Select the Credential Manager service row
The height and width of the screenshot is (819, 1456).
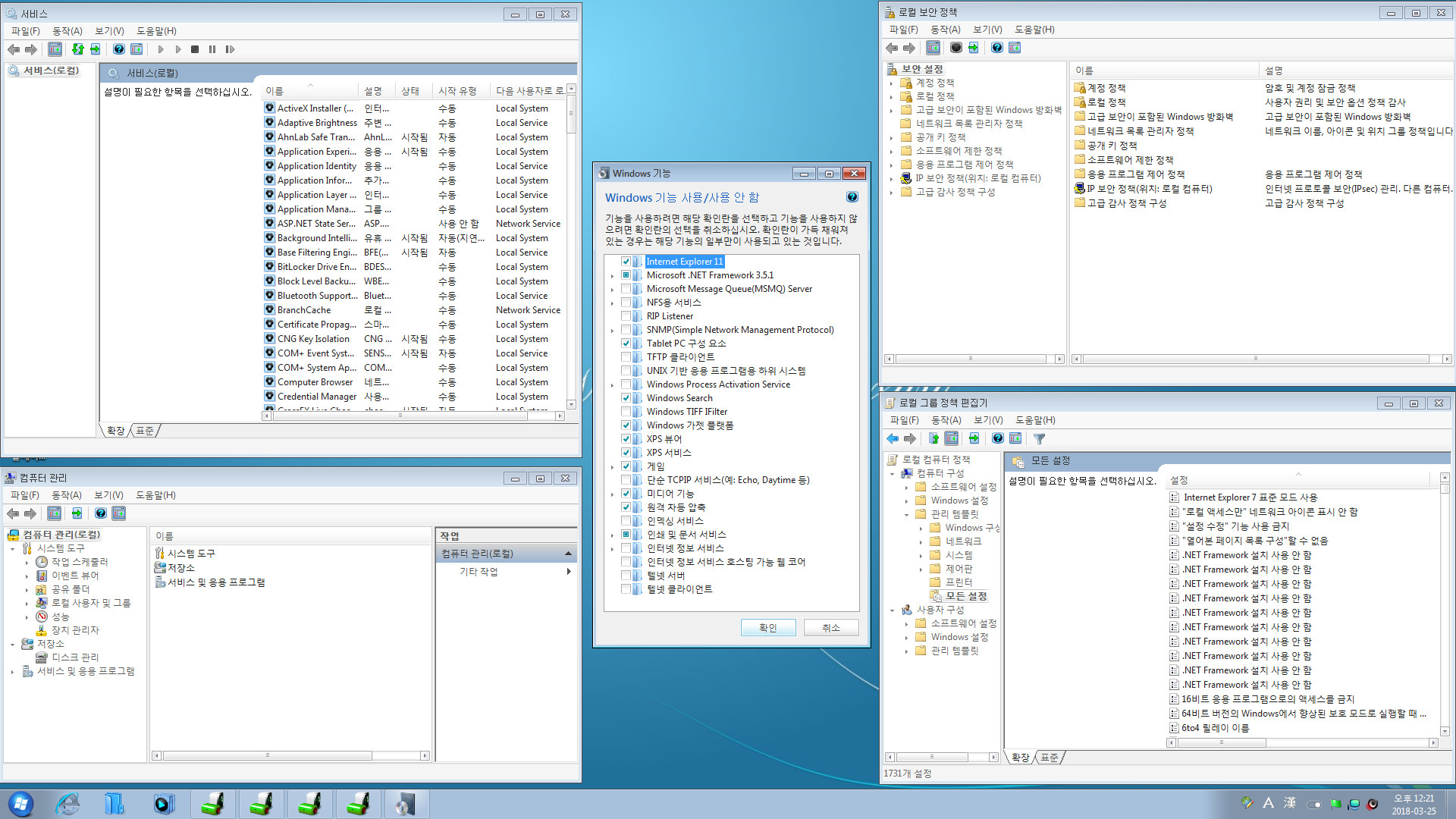click(x=413, y=397)
